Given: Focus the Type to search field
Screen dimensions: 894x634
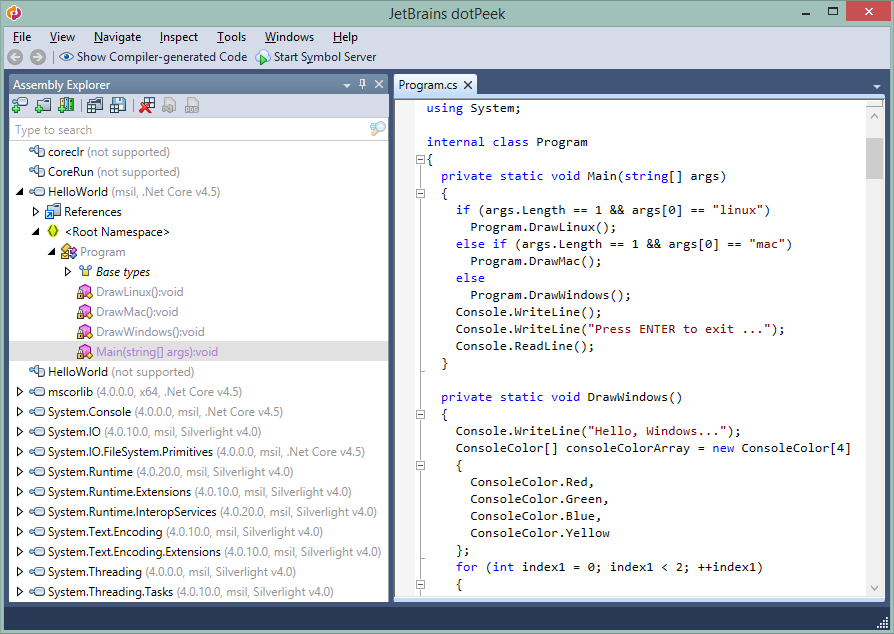Looking at the screenshot, I should [191, 129].
